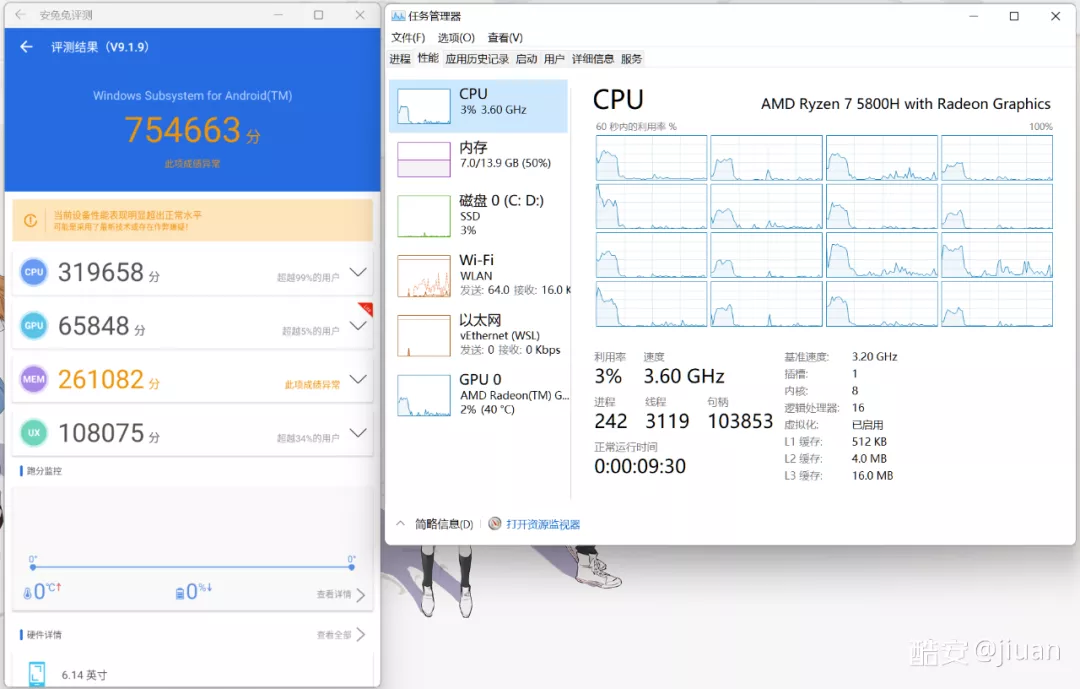The height and width of the screenshot is (689, 1080).
Task: Click the MEM score badge icon
Action: coord(34,379)
